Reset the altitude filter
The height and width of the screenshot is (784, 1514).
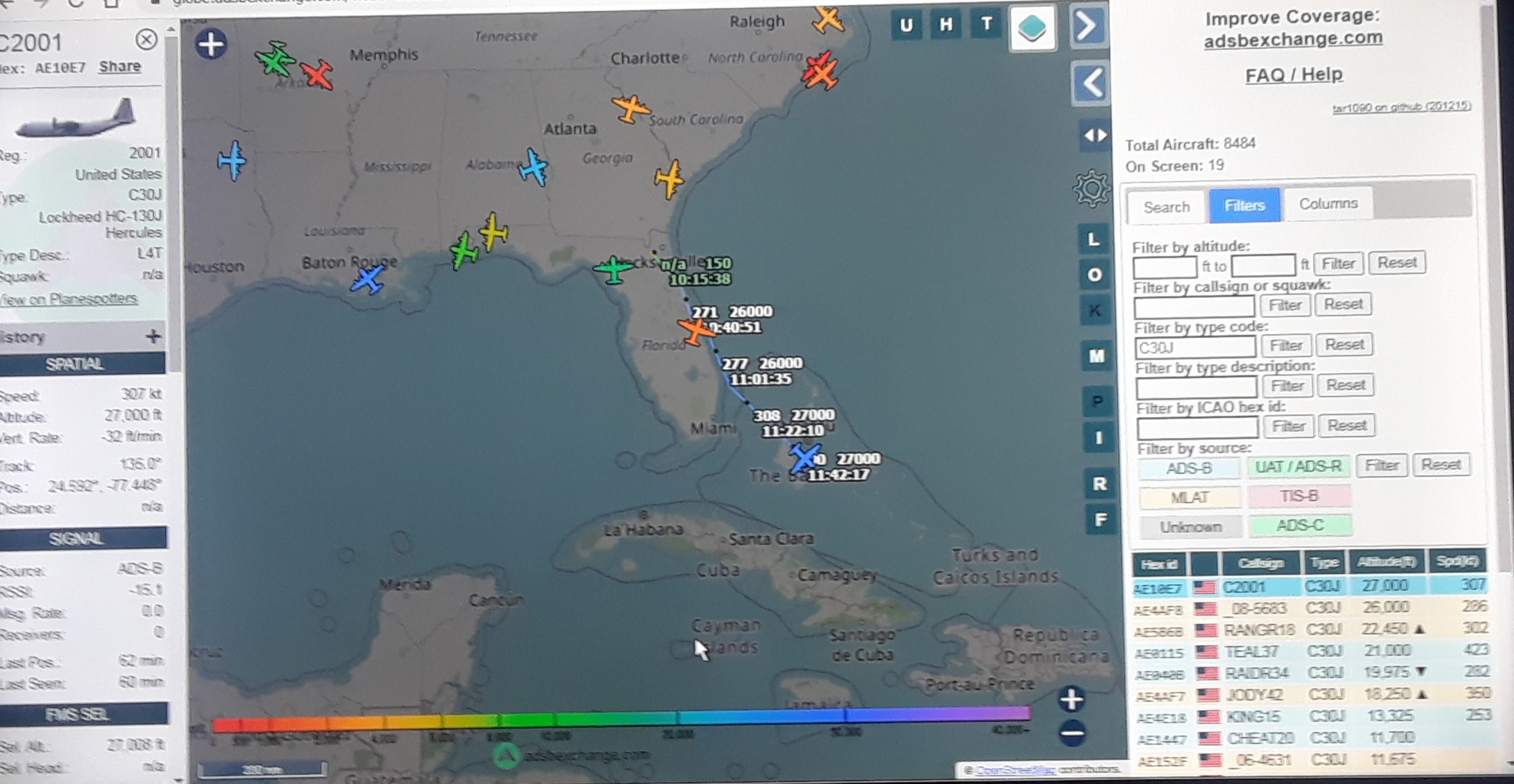[x=1397, y=262]
